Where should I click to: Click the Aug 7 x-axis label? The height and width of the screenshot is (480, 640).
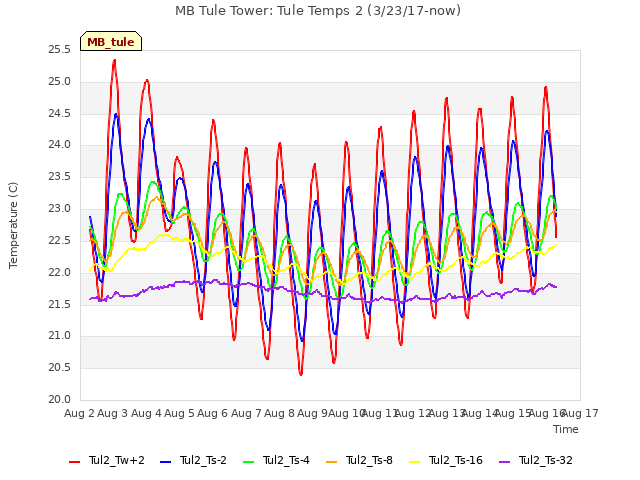tap(246, 413)
